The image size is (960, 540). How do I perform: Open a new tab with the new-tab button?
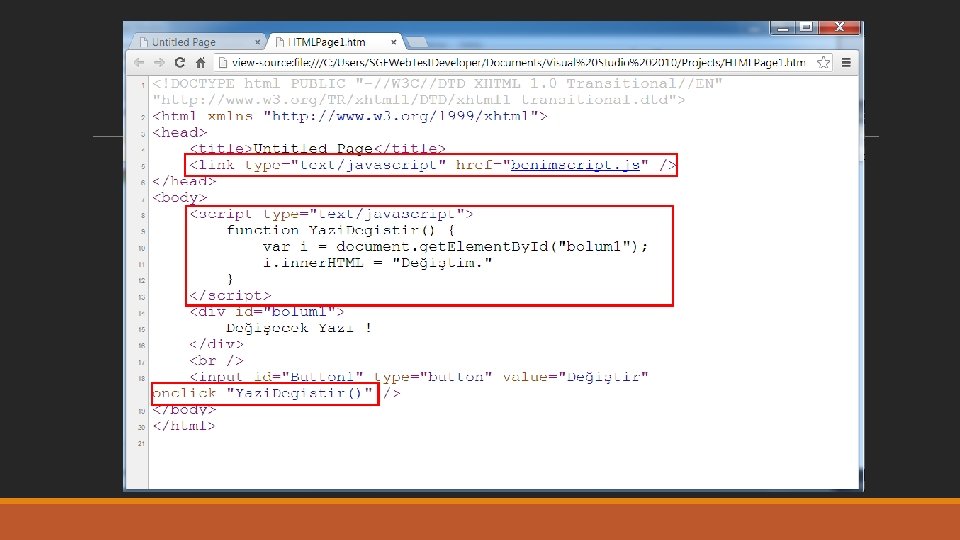coord(417,42)
